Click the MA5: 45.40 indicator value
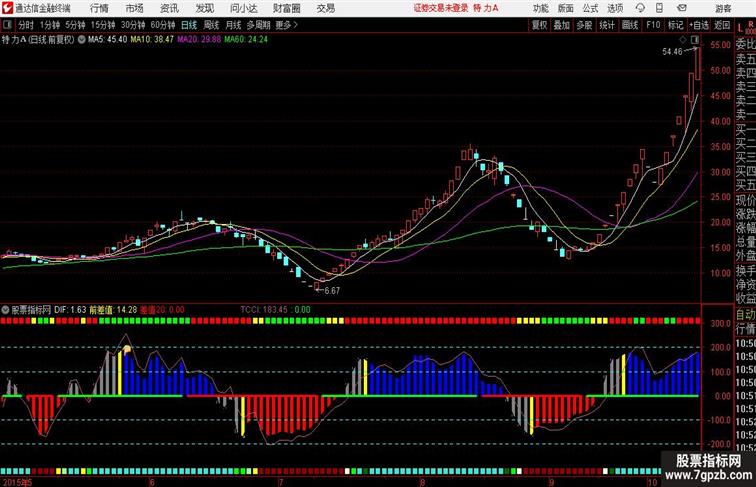The width and height of the screenshot is (756, 487). tap(108, 40)
